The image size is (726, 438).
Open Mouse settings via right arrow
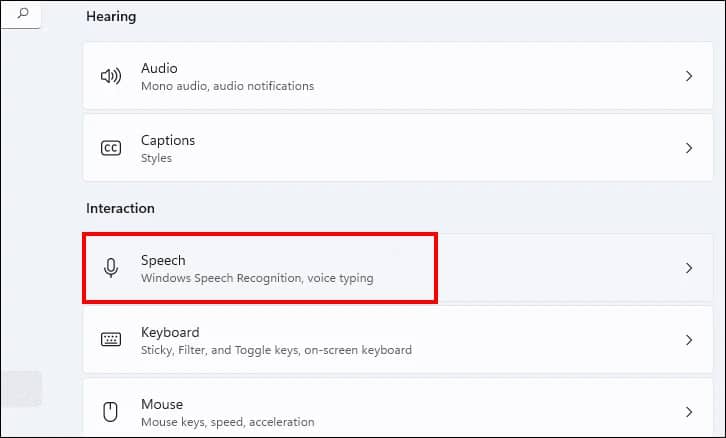[x=688, y=412]
